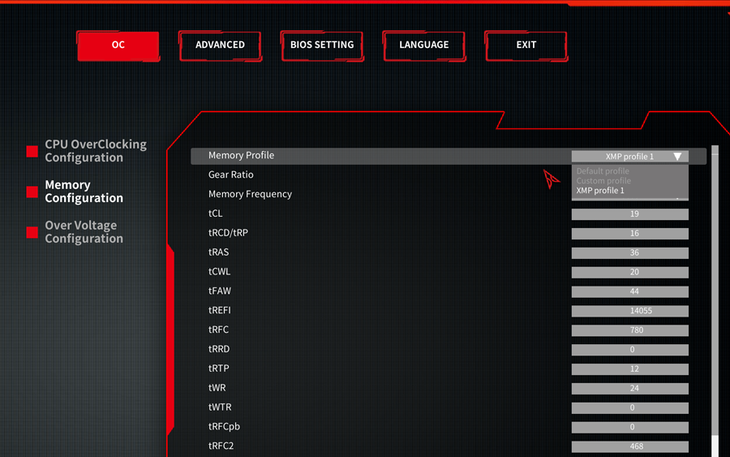This screenshot has width=730, height=457.
Task: Click the tREFI value field showing 14055
Action: point(630,311)
